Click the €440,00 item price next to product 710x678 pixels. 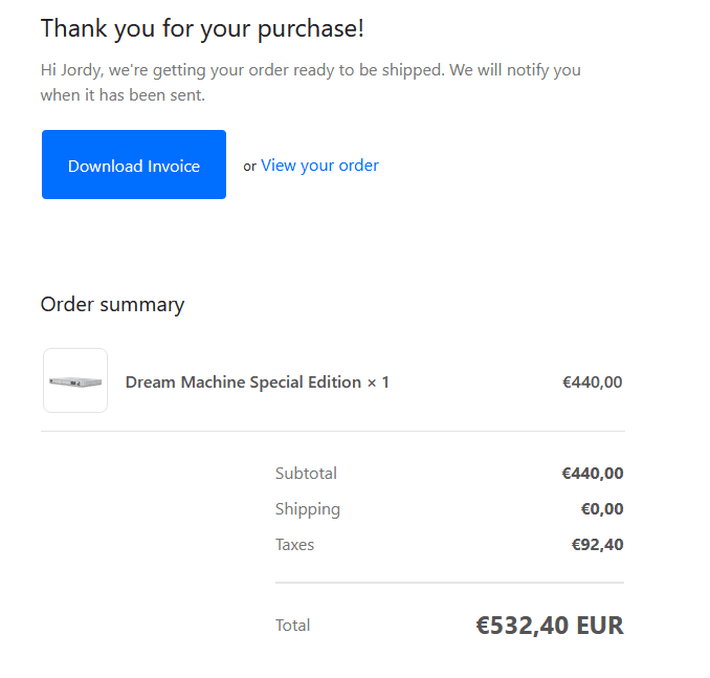(x=592, y=382)
